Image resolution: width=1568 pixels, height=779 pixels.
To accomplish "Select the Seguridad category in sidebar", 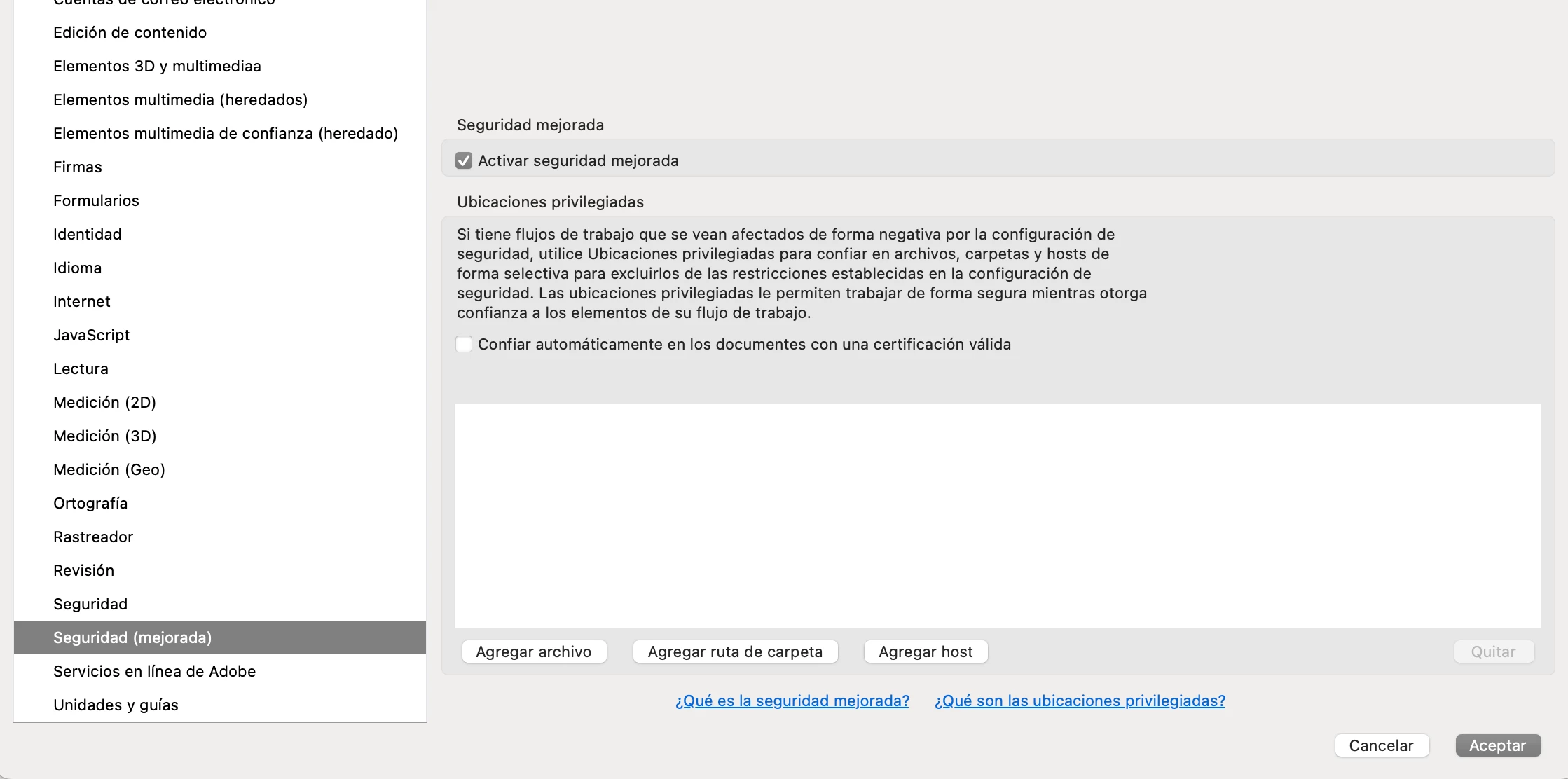I will coord(90,604).
